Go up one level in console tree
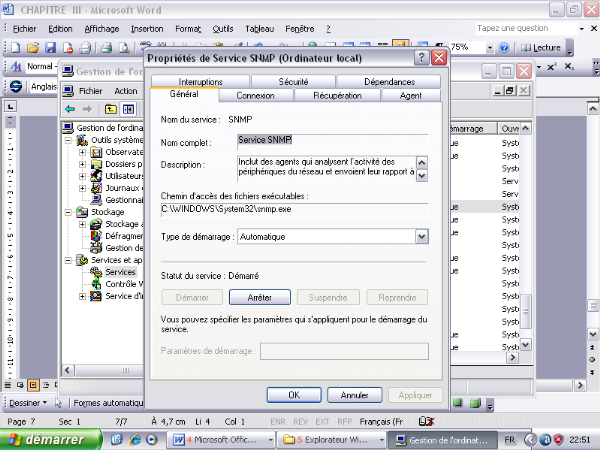Screen dimensions: 600x450 click(111, 109)
